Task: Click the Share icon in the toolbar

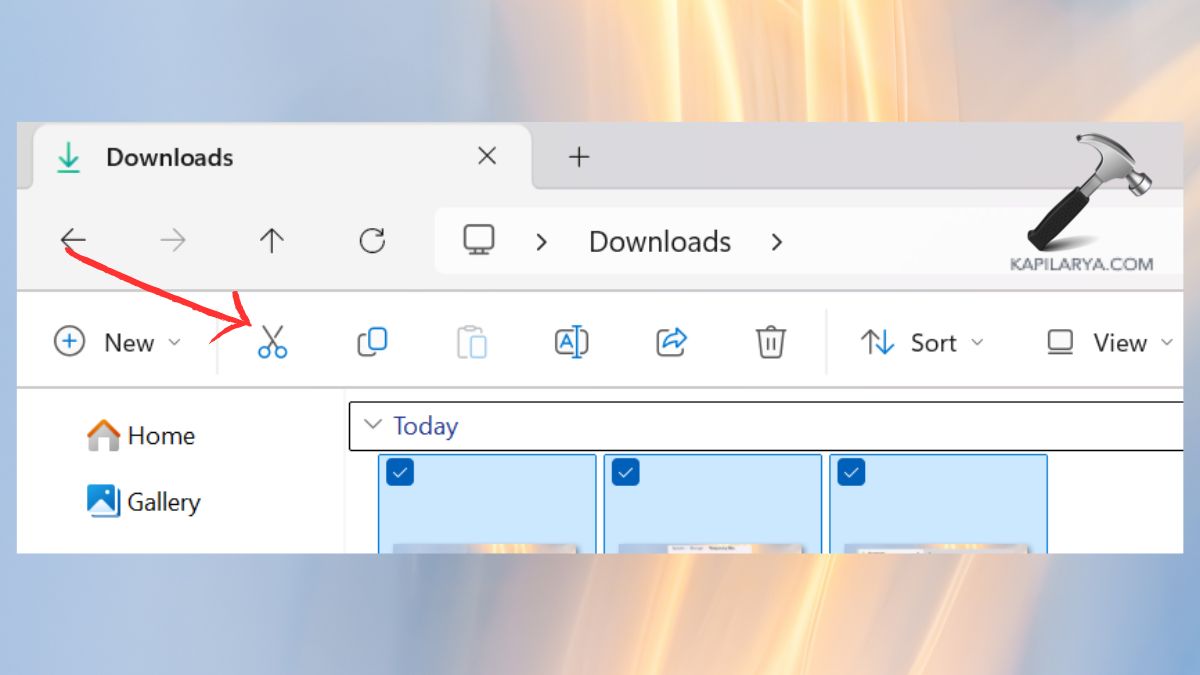Action: (x=670, y=342)
